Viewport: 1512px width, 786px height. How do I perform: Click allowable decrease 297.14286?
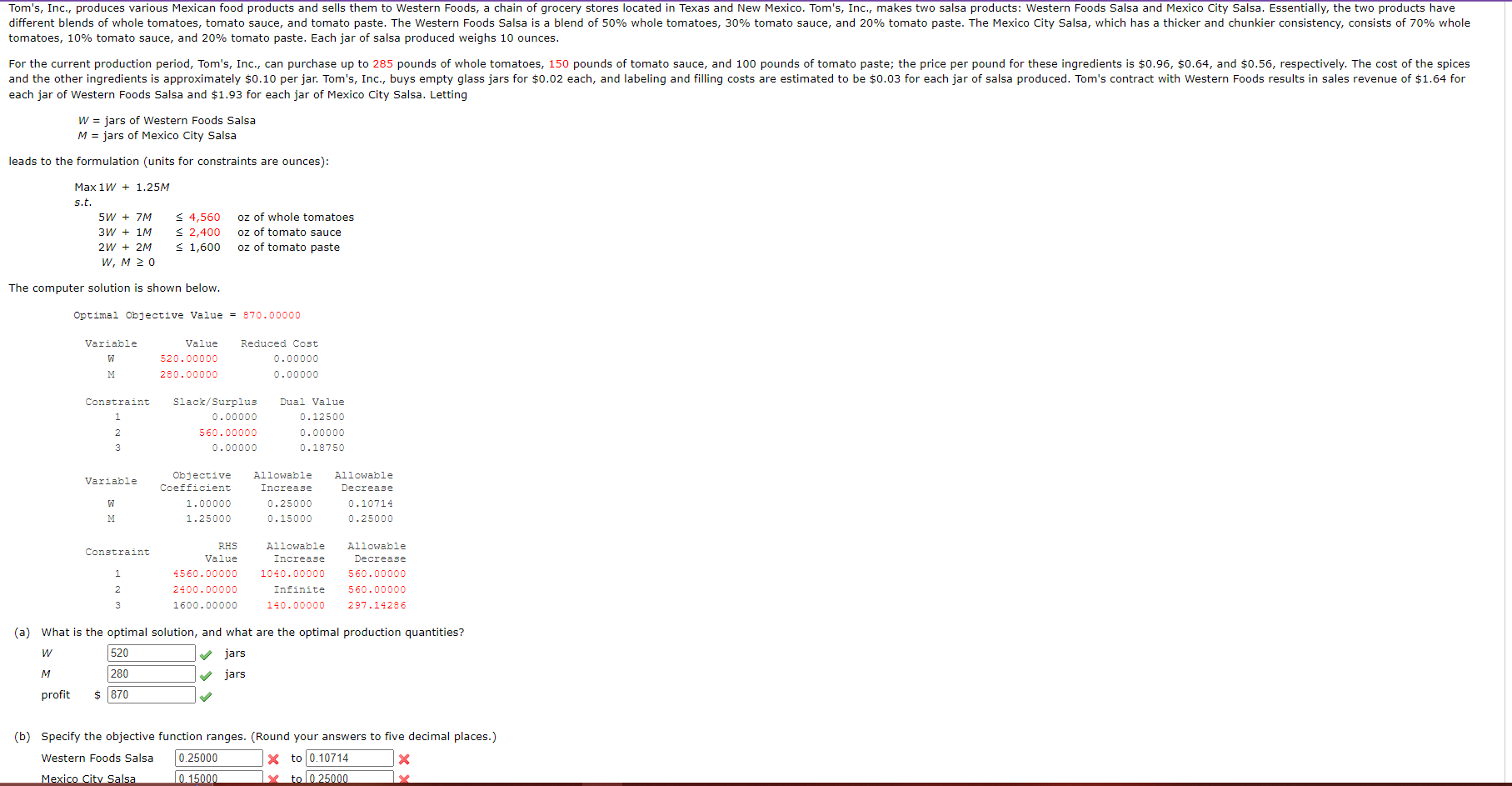[377, 606]
